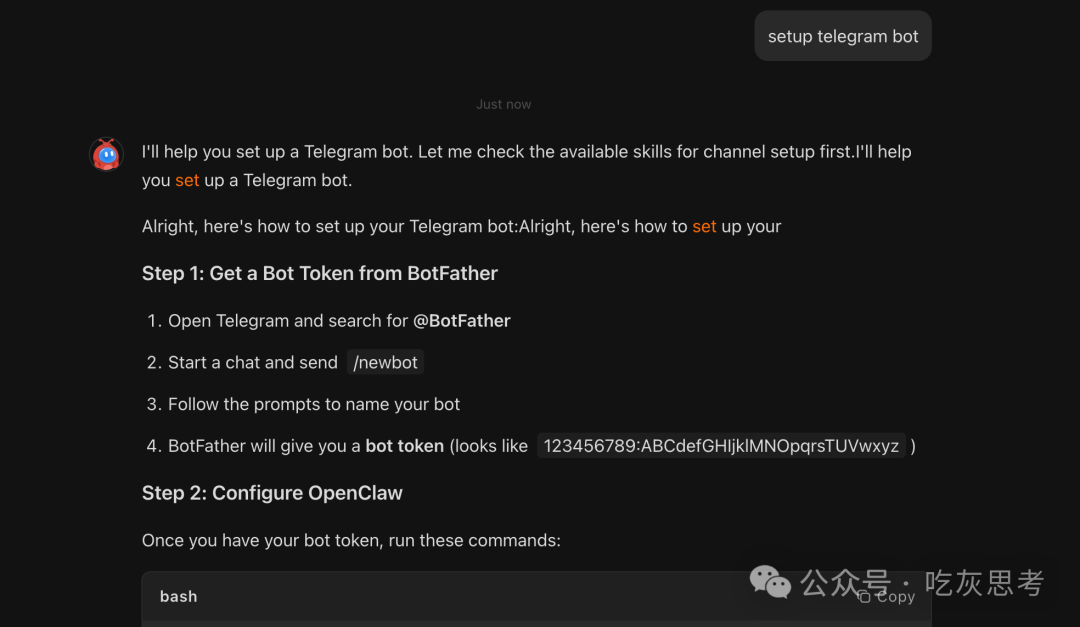
Task: Select the 'setup telegram bot' message bubble
Action: pos(843,36)
